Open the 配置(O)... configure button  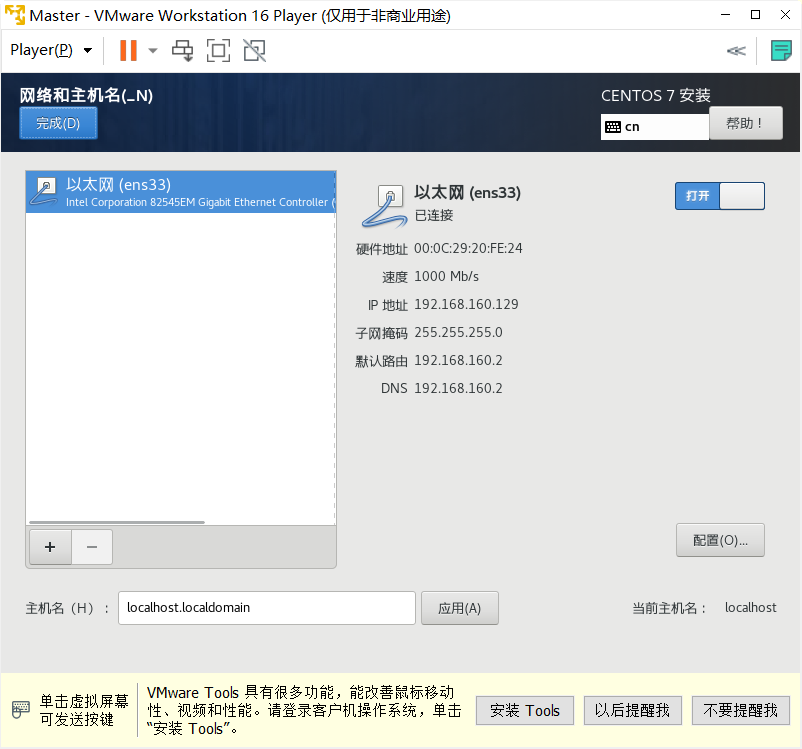(x=720, y=540)
